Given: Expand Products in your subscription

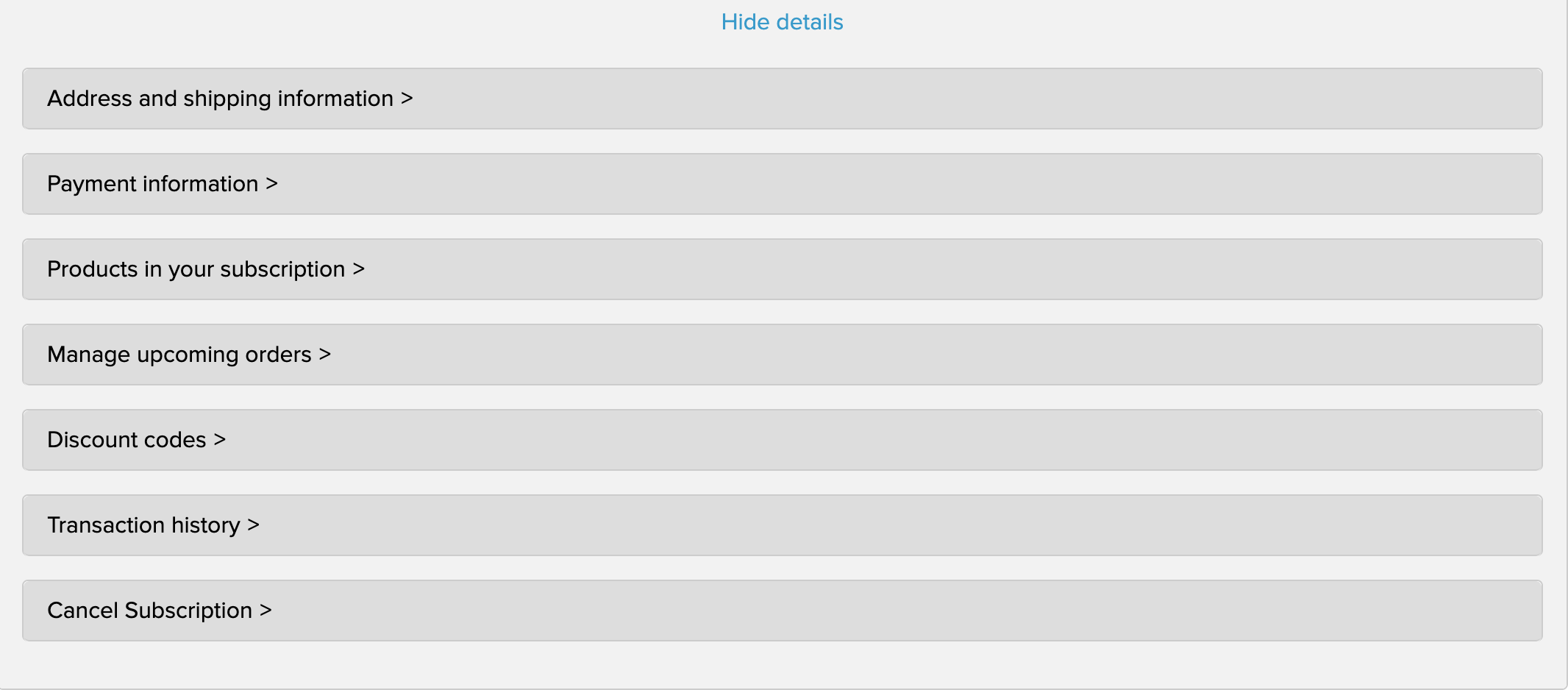Looking at the screenshot, I should click(x=196, y=269).
